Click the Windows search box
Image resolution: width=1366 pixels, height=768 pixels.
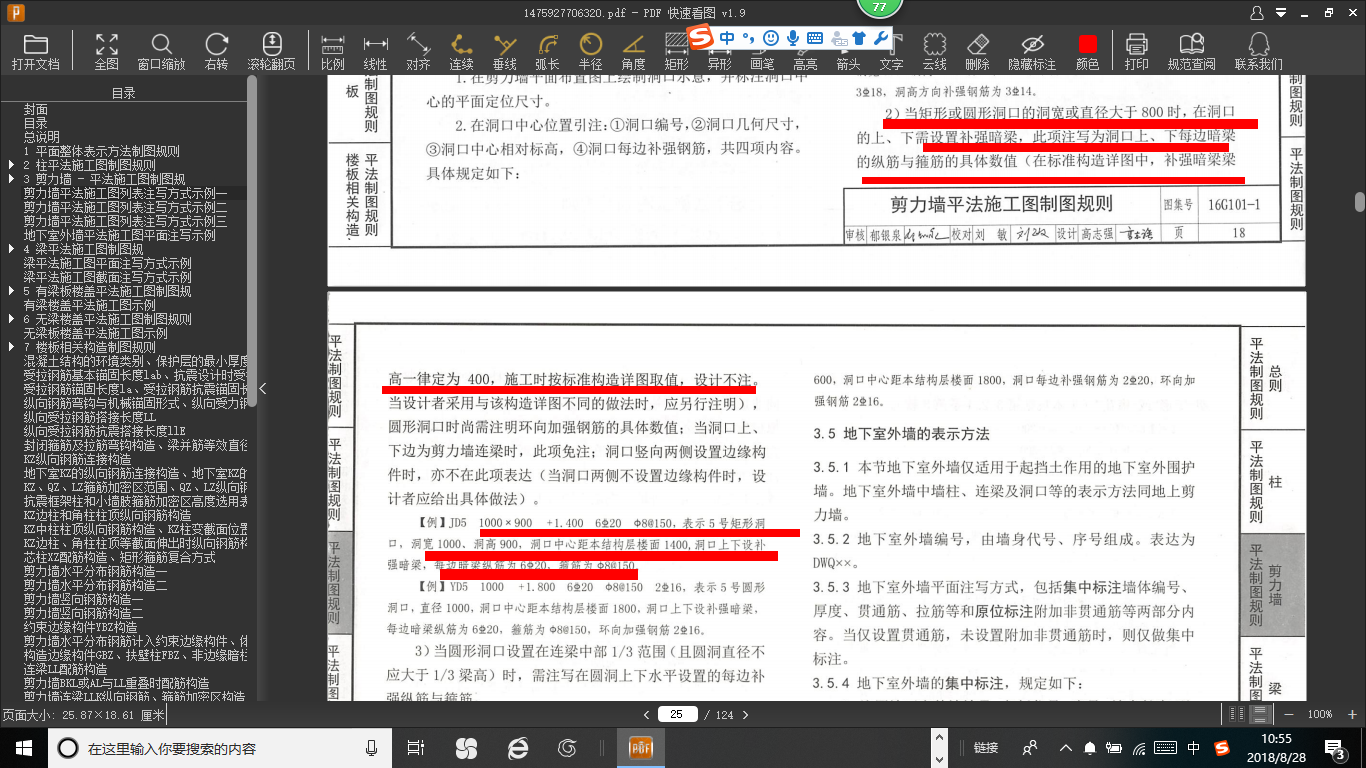pyautogui.click(x=218, y=747)
